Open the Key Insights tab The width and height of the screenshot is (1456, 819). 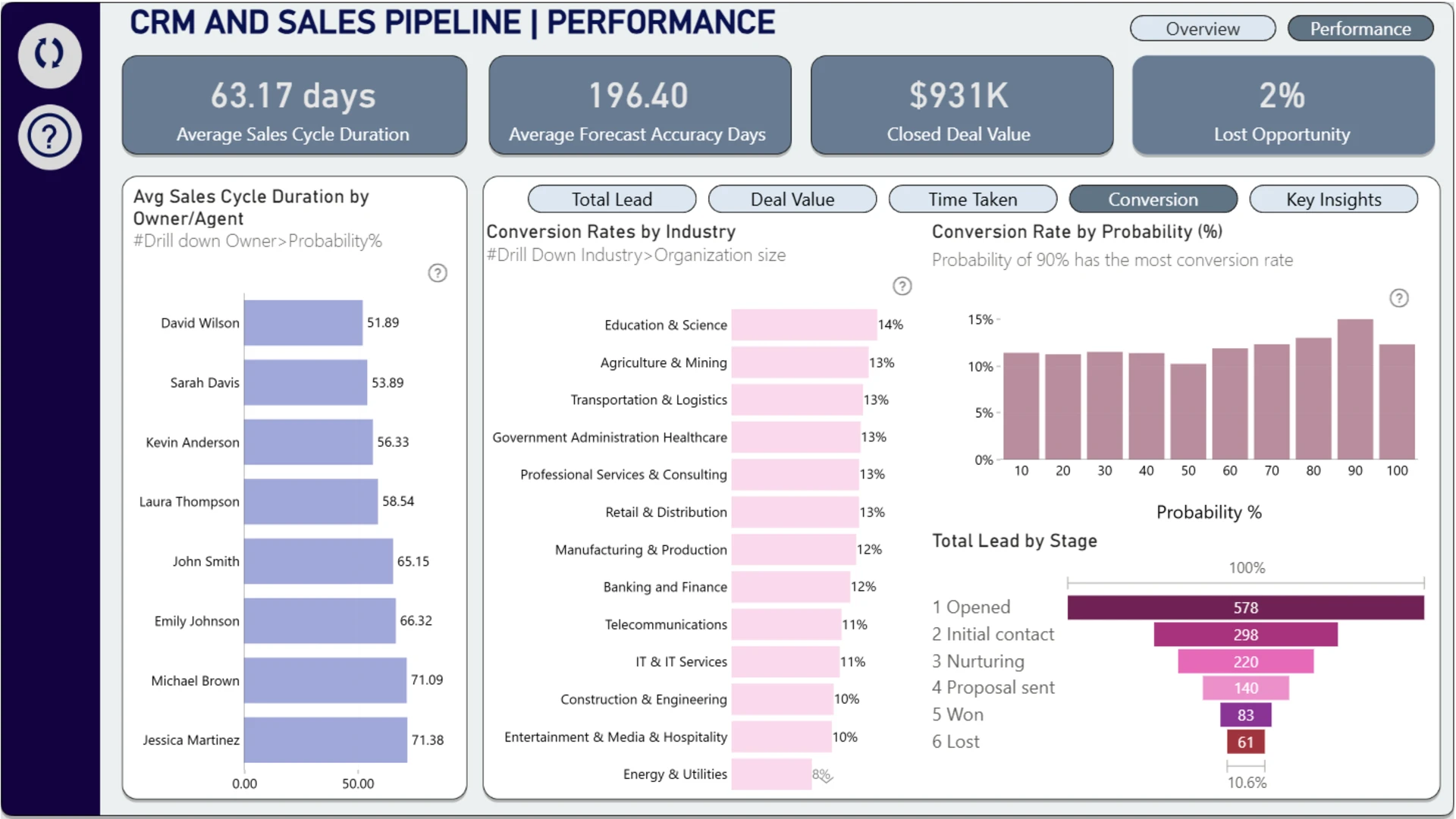click(1334, 199)
